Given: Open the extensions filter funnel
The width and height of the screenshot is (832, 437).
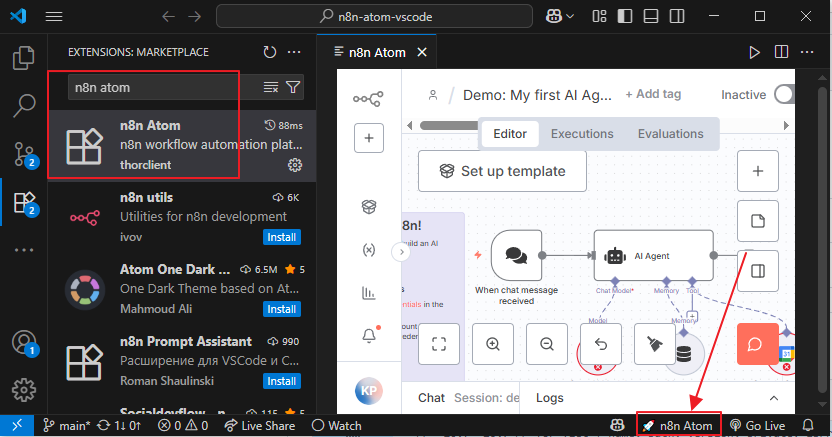Looking at the screenshot, I should (x=293, y=88).
